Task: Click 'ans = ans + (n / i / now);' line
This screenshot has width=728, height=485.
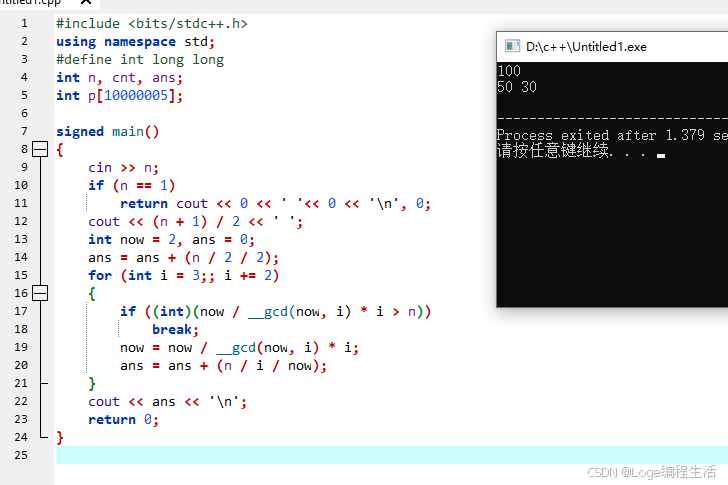Action: tap(223, 366)
